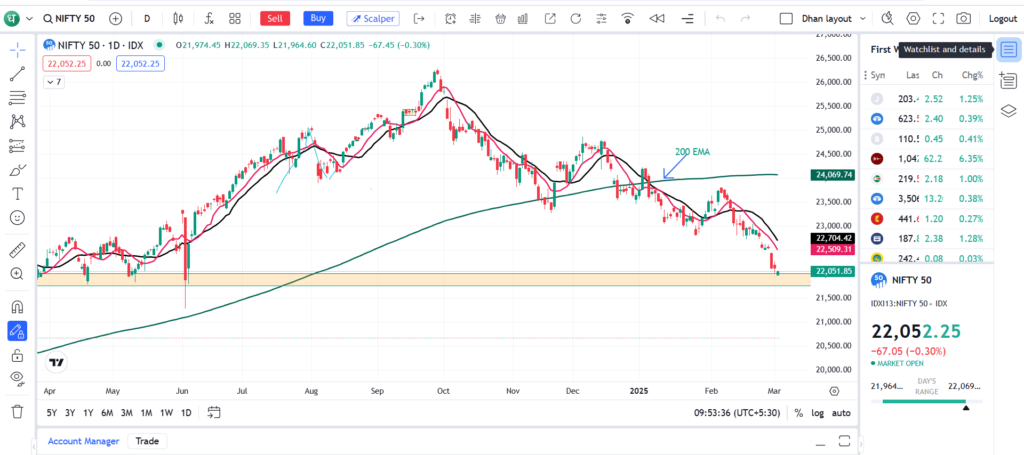1024x455 pixels.
Task: Toggle percent % price scale
Action: 799,413
